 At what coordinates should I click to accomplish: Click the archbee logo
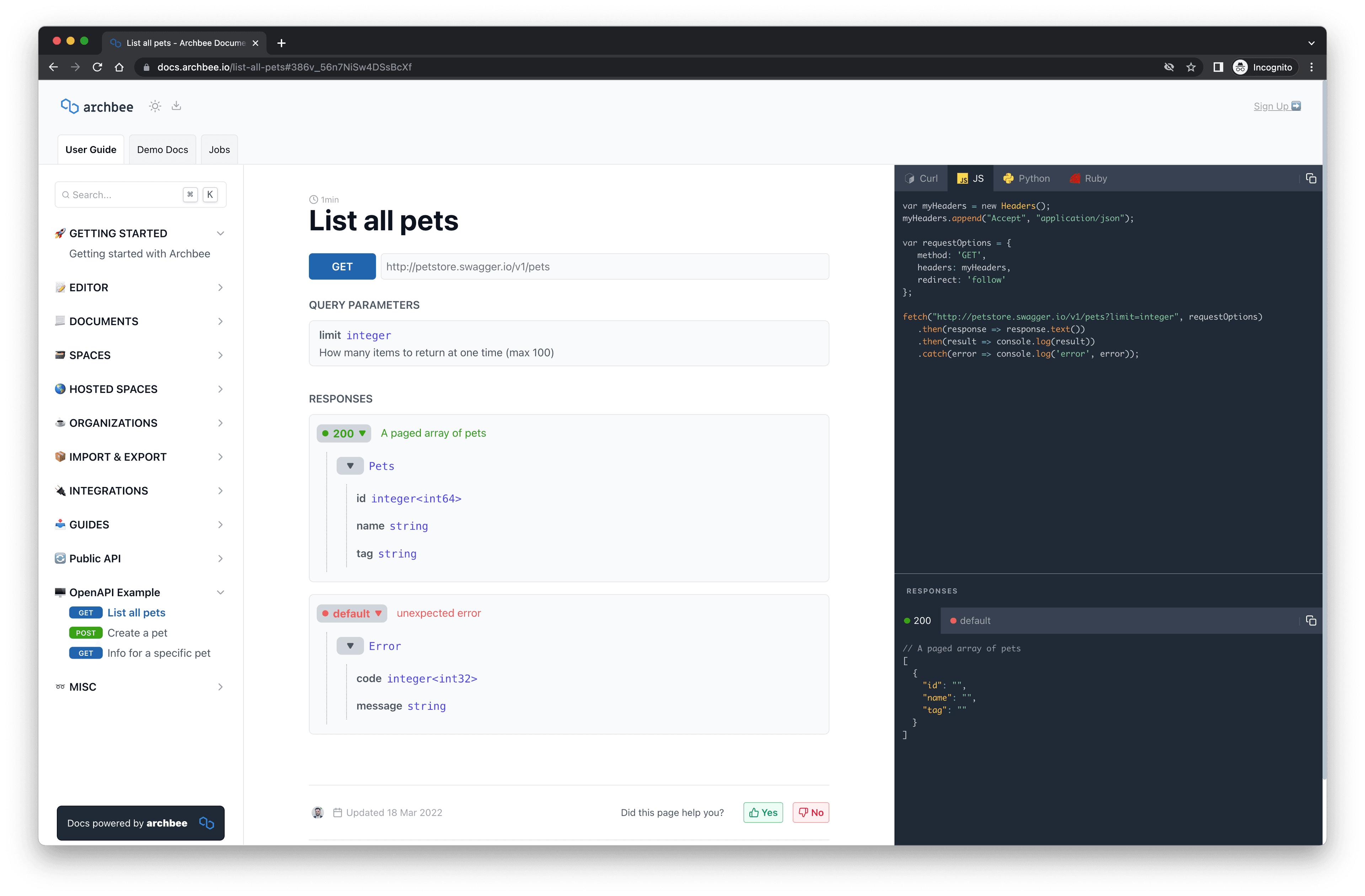[x=97, y=107]
